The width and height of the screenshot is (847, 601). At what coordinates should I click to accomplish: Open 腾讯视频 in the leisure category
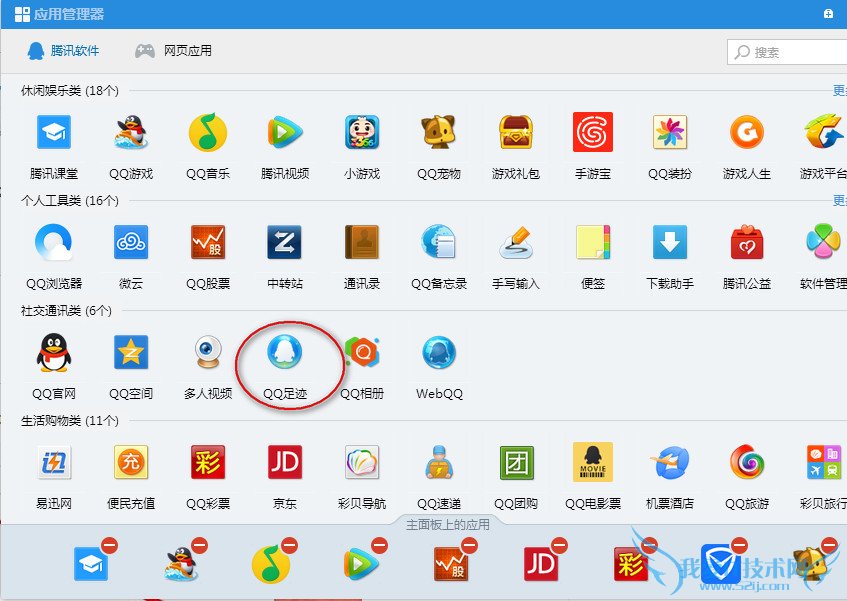click(285, 132)
